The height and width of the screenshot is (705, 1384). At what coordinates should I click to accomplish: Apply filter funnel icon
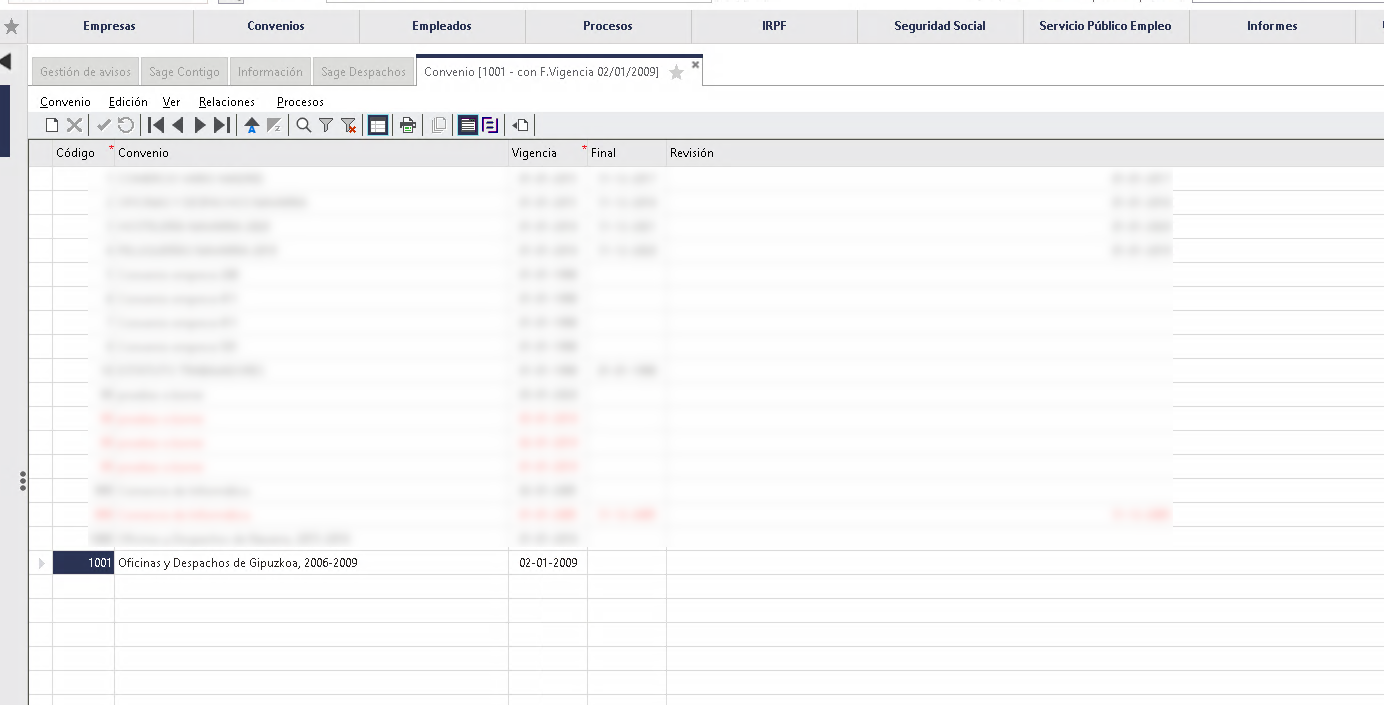point(326,125)
